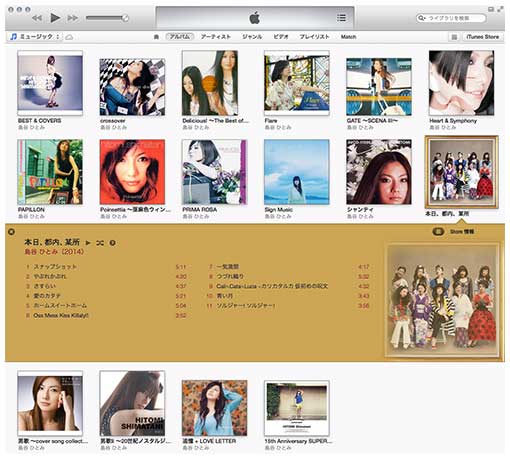Open the GATE ~SCENA III~ album cover
This screenshot has height=459, width=510.
click(379, 87)
